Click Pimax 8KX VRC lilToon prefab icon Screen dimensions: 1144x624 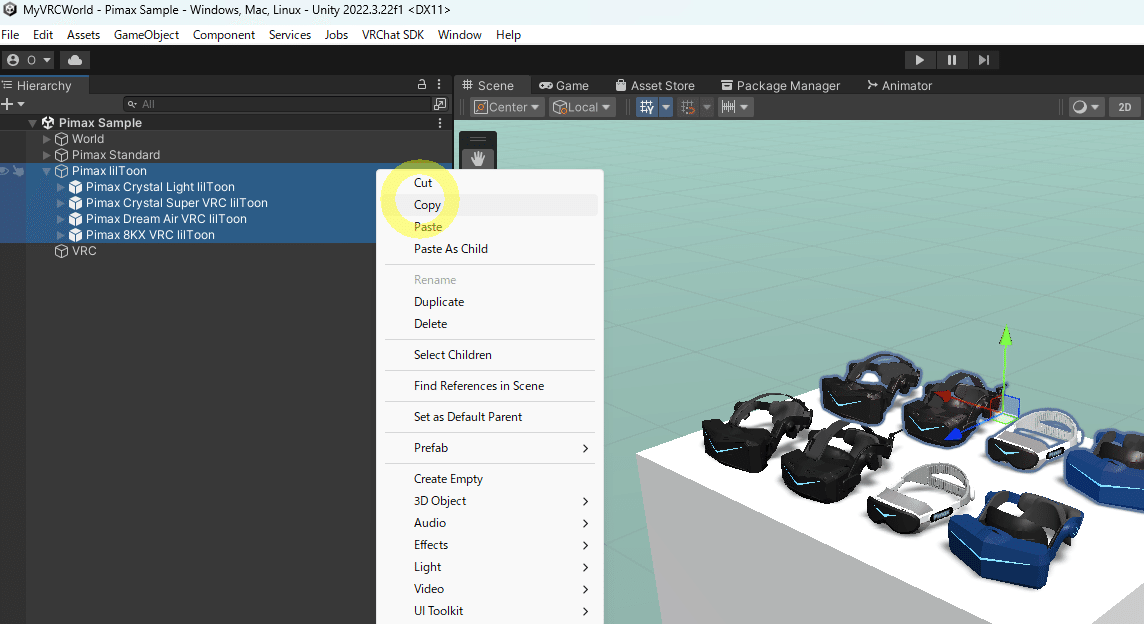[x=75, y=235]
